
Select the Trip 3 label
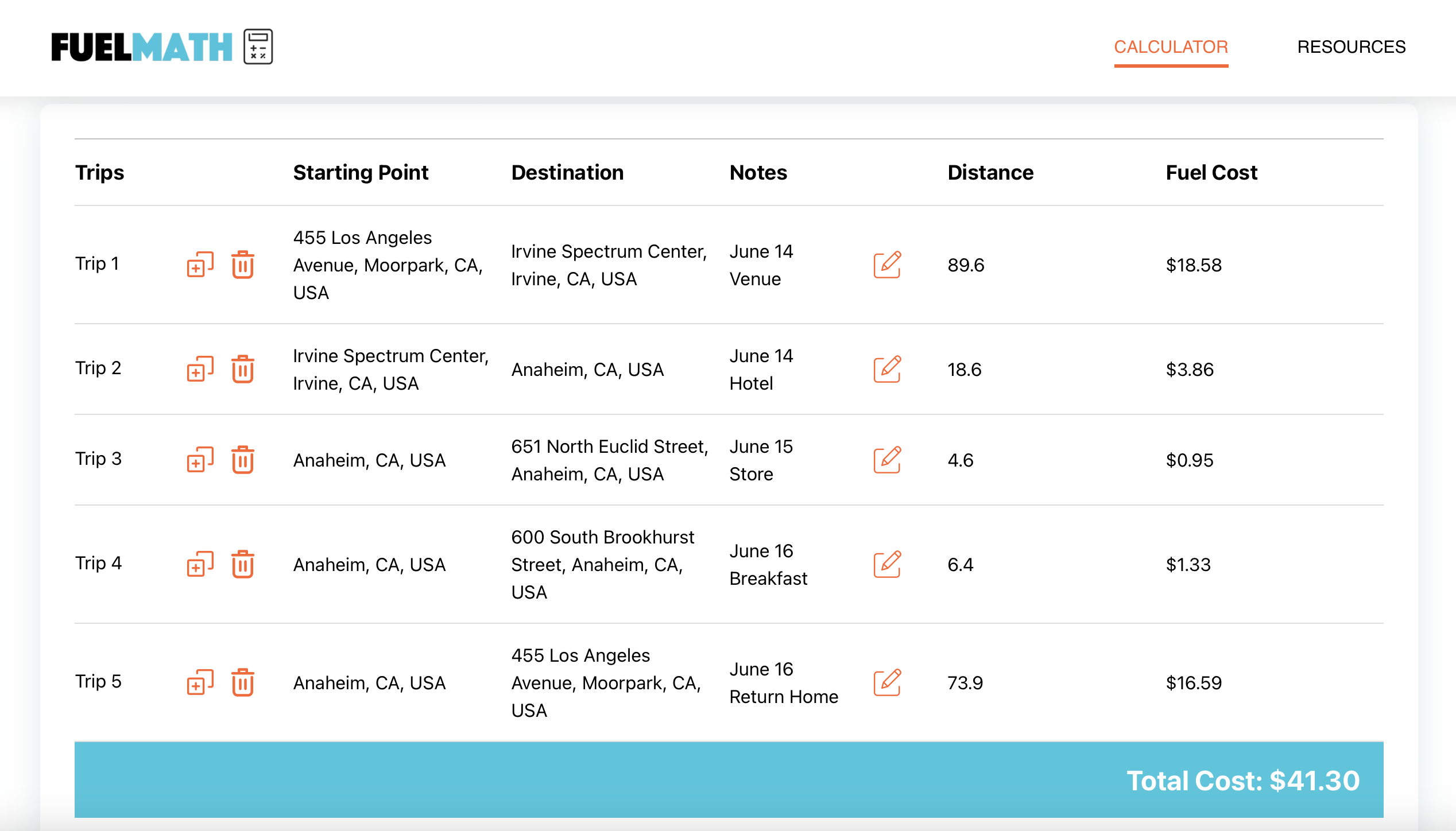tap(98, 459)
